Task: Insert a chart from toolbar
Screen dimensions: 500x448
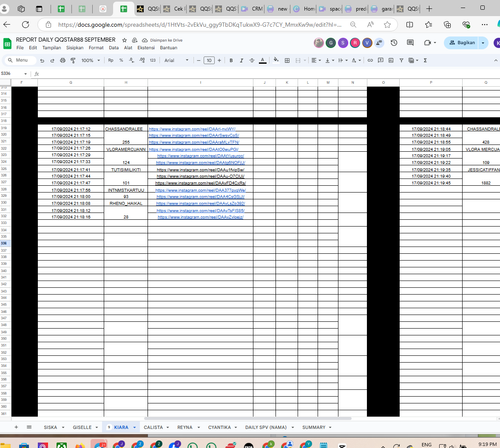Action: (x=391, y=60)
